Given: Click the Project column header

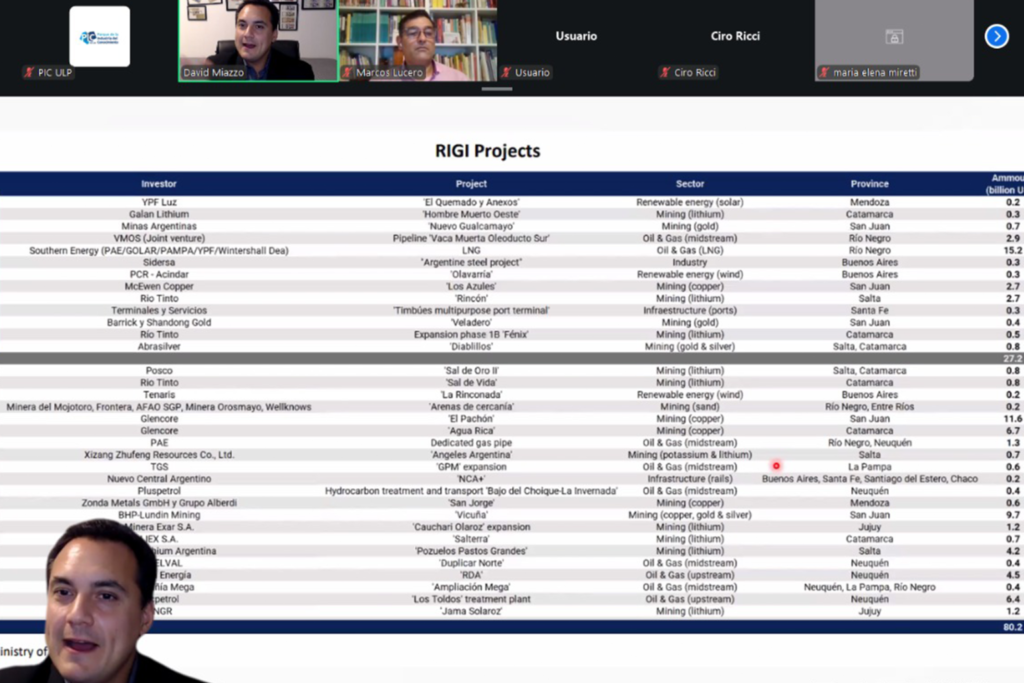Looking at the screenshot, I should click(x=471, y=184).
